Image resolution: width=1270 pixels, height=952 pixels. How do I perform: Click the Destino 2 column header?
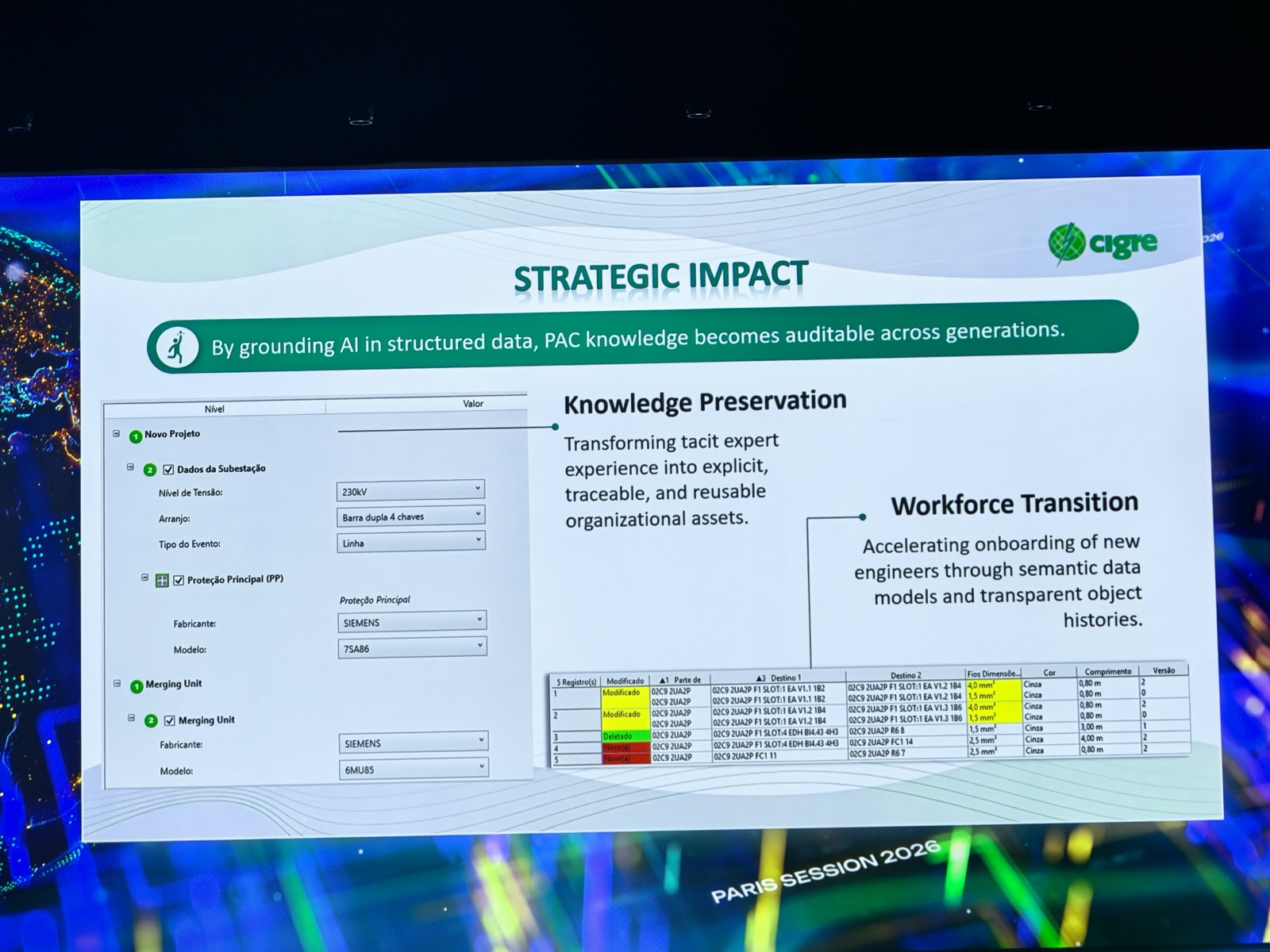(x=906, y=676)
